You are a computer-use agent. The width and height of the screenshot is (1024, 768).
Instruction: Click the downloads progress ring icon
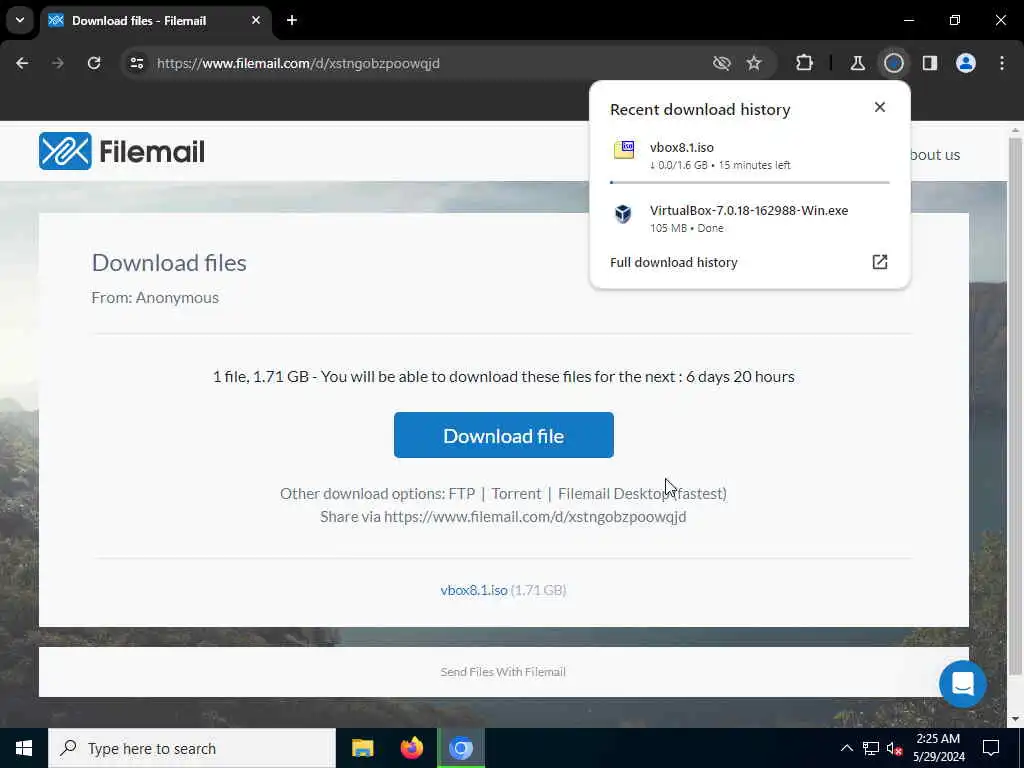point(893,63)
